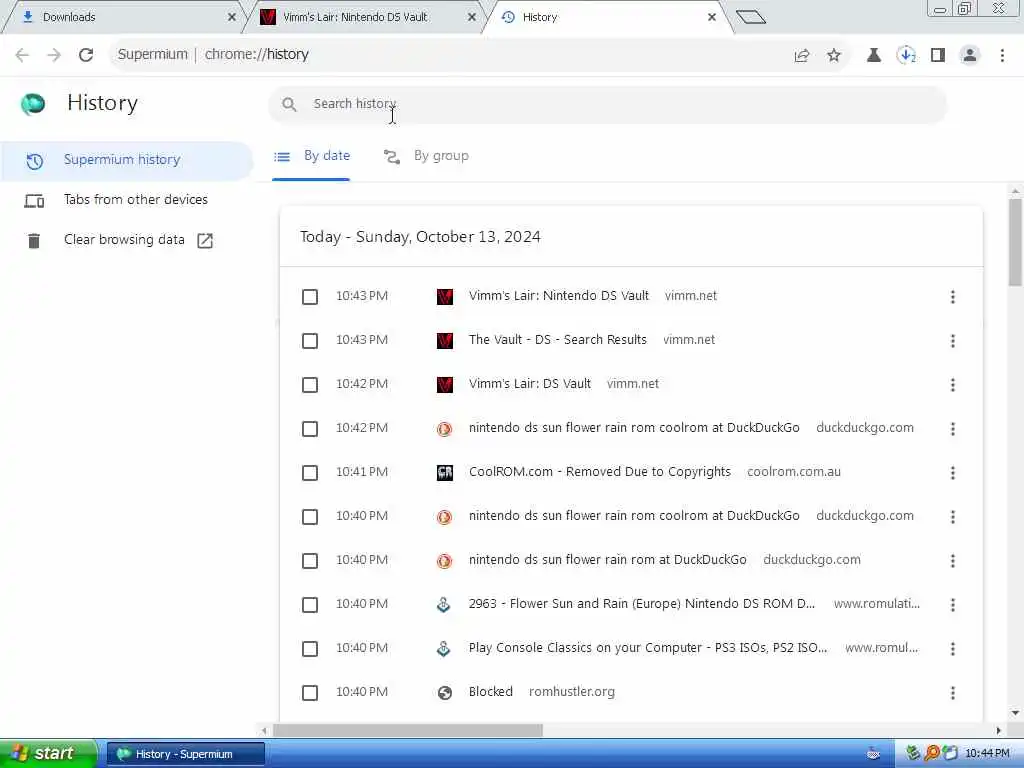1024x768 pixels.
Task: Open actions menu for CoolROM.com entry
Action: tap(953, 473)
